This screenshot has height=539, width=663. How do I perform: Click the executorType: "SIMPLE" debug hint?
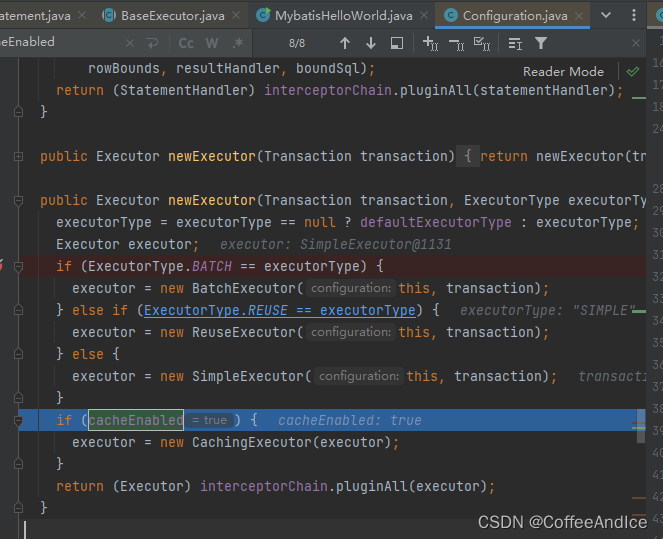pos(548,310)
